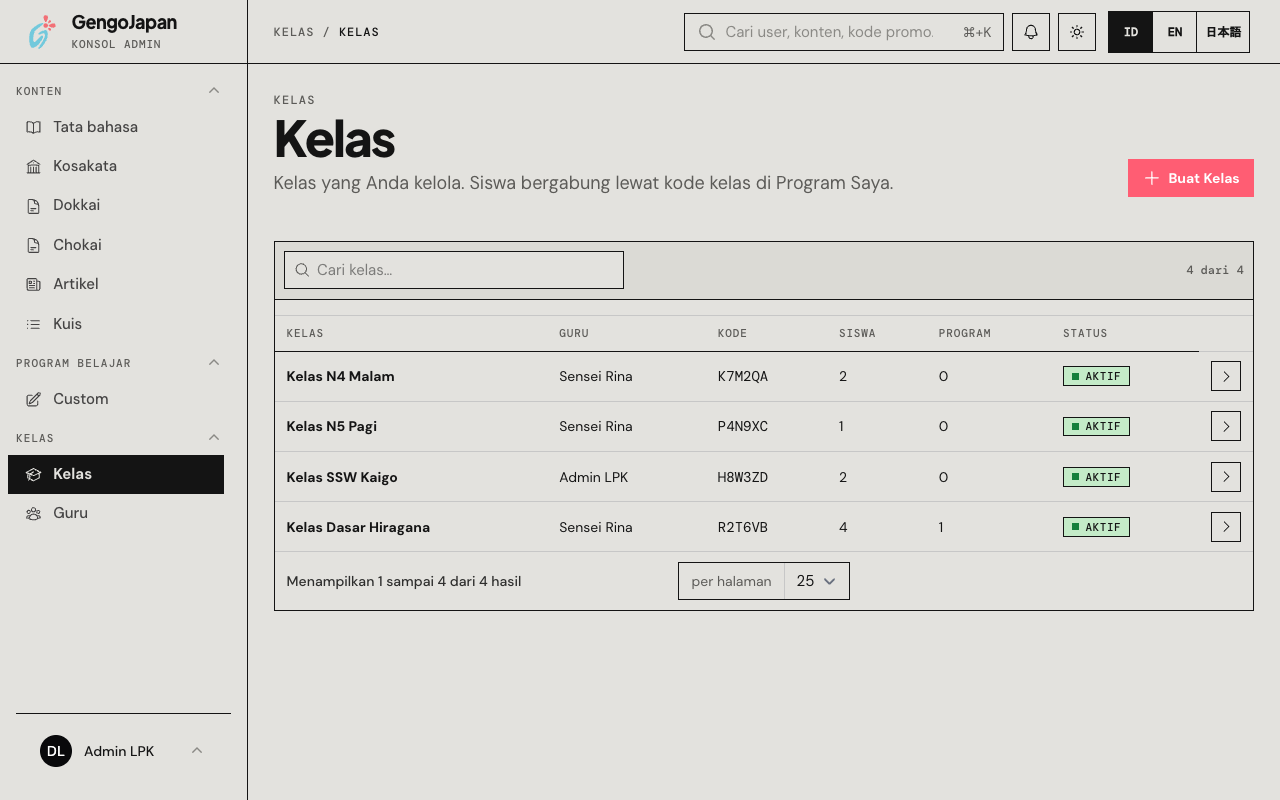Image resolution: width=1280 pixels, height=800 pixels.
Task: Click the Custom edit icon
Action: [x=34, y=399]
